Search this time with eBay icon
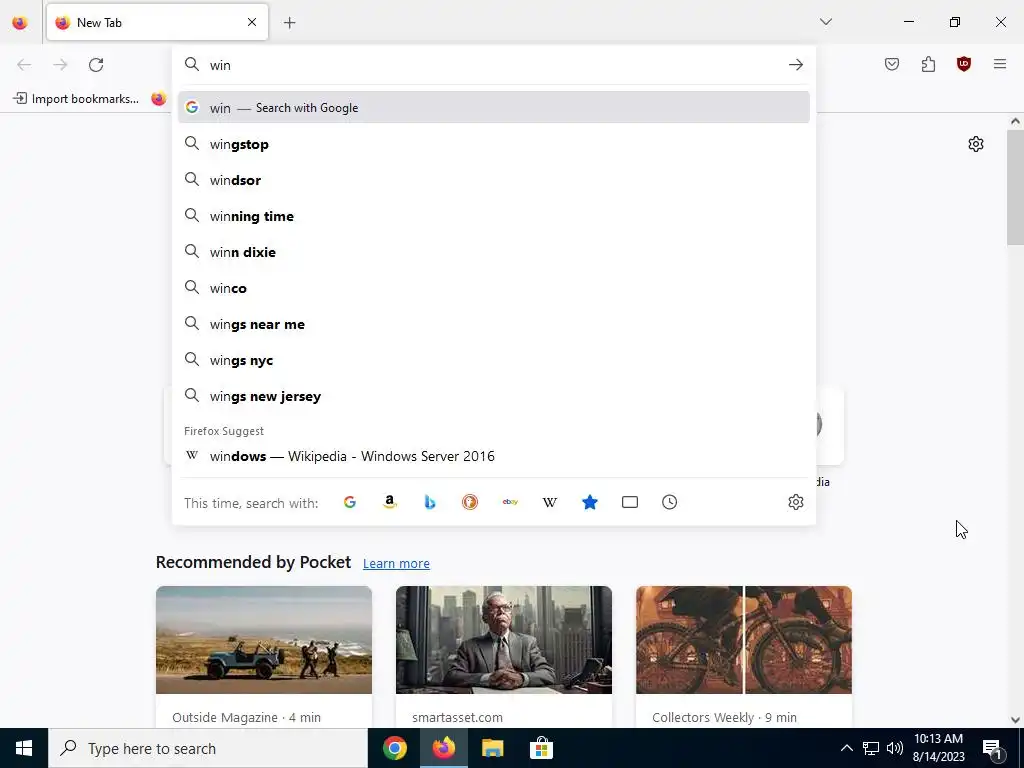 click(510, 502)
